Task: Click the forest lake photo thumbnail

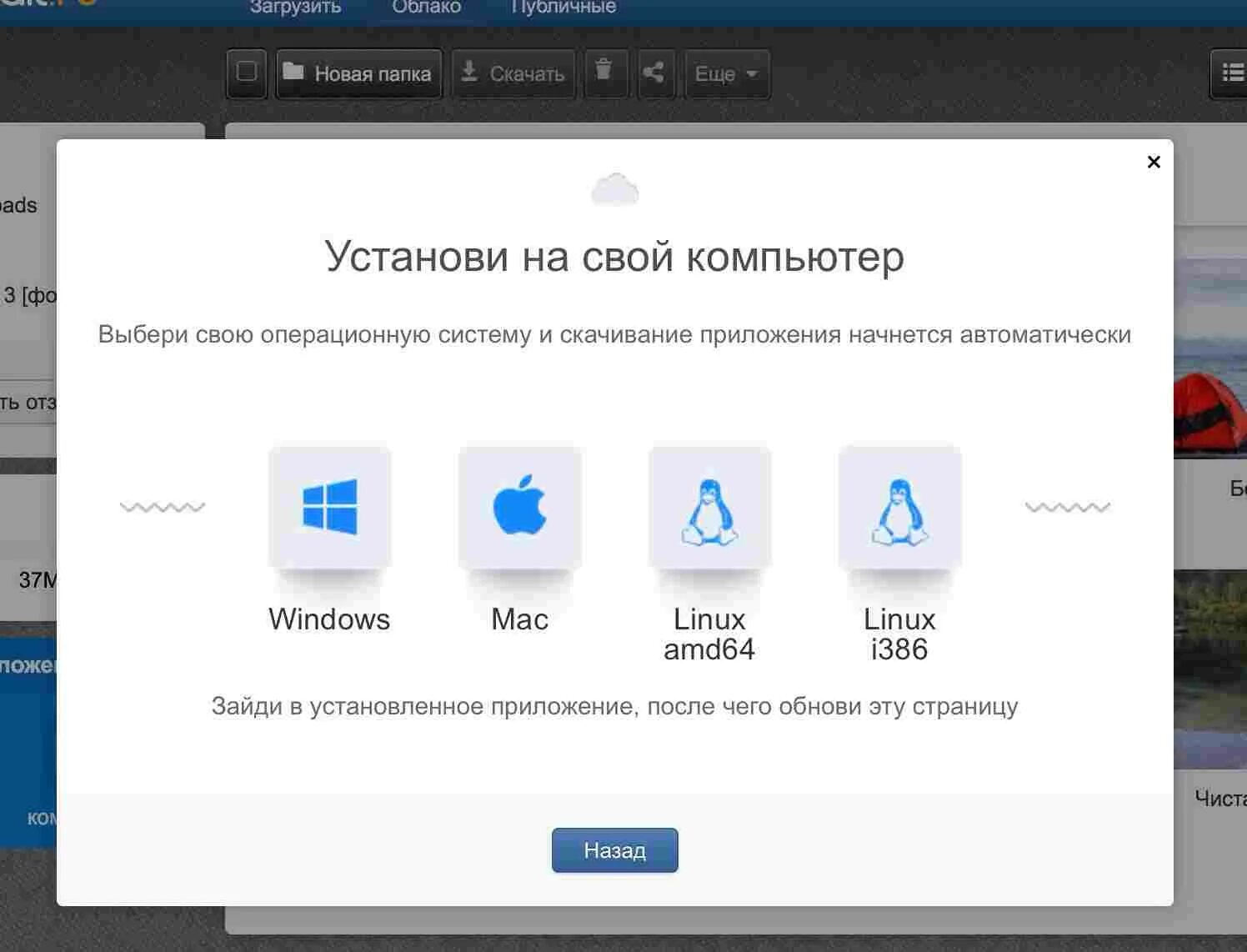Action: (x=1210, y=669)
